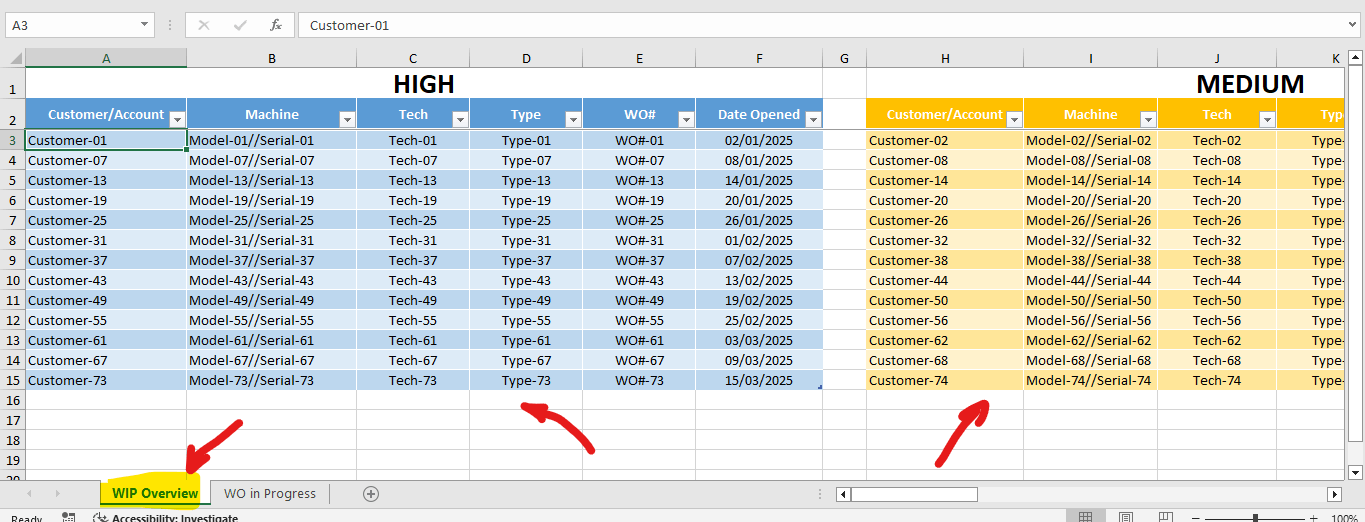The width and height of the screenshot is (1365, 522).
Task: Click the next sheet tab scroll arrow
Action: tap(57, 493)
